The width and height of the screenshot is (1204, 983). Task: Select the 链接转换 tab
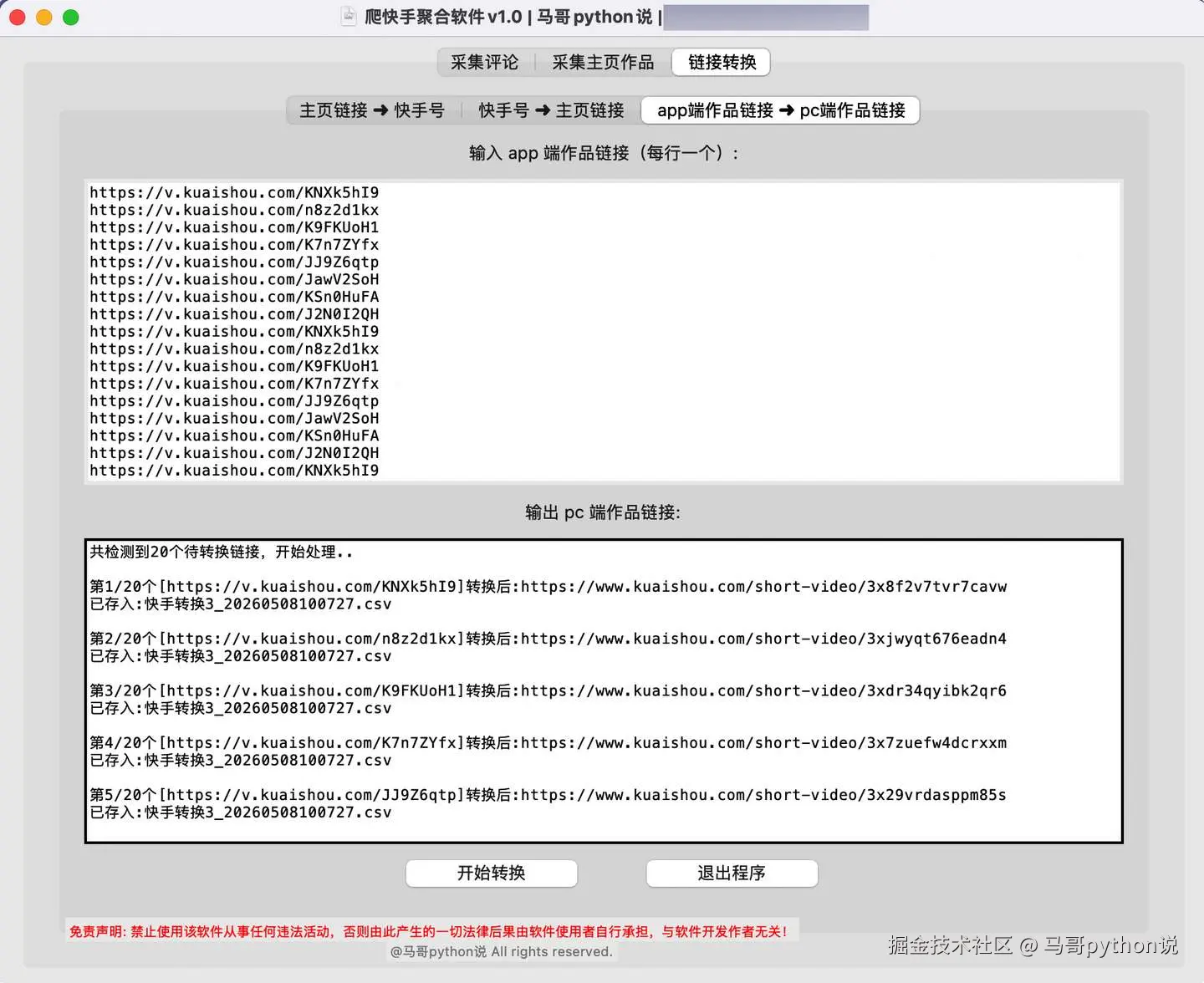[722, 62]
